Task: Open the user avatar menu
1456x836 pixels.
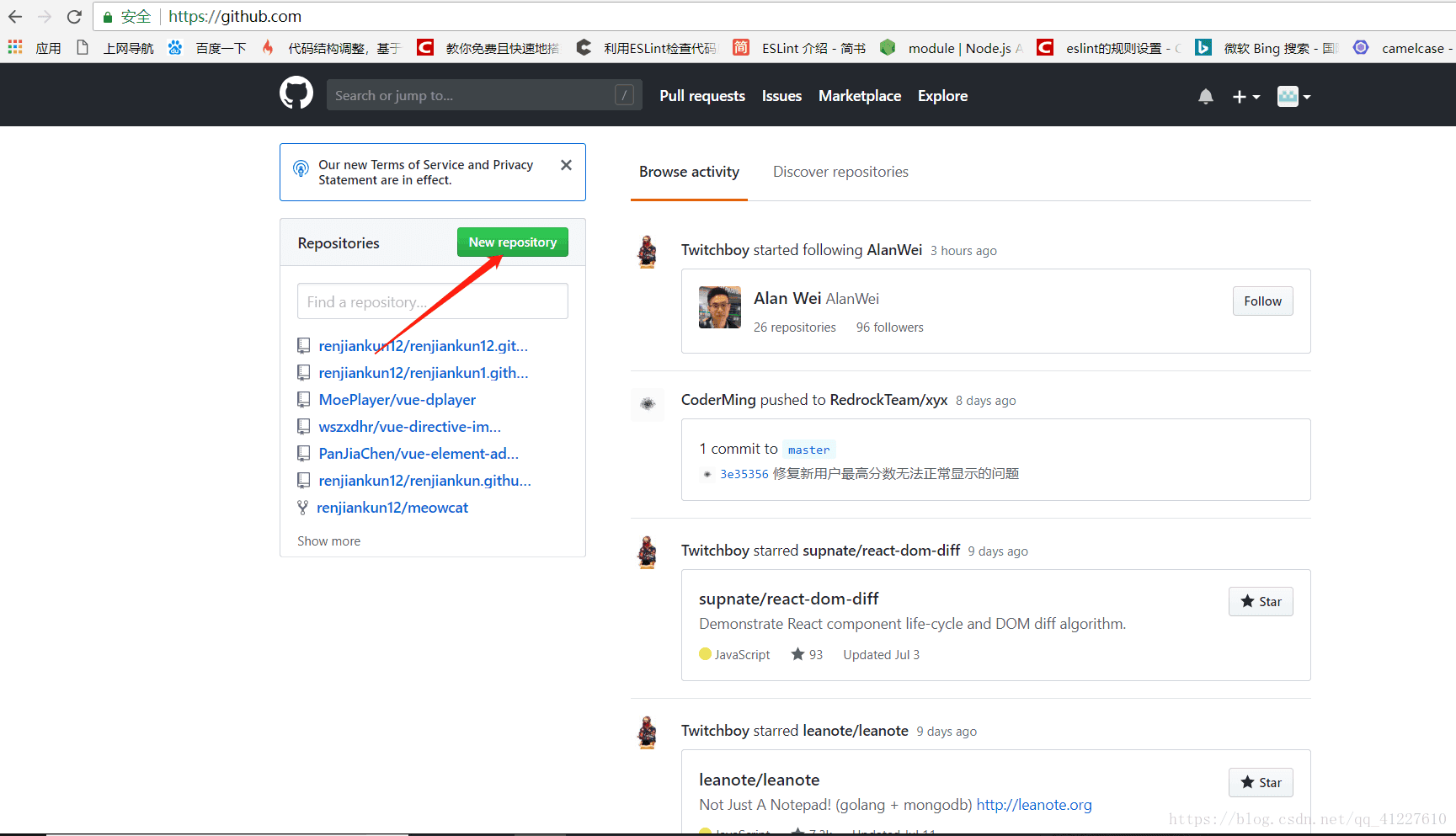Action: tap(1293, 97)
